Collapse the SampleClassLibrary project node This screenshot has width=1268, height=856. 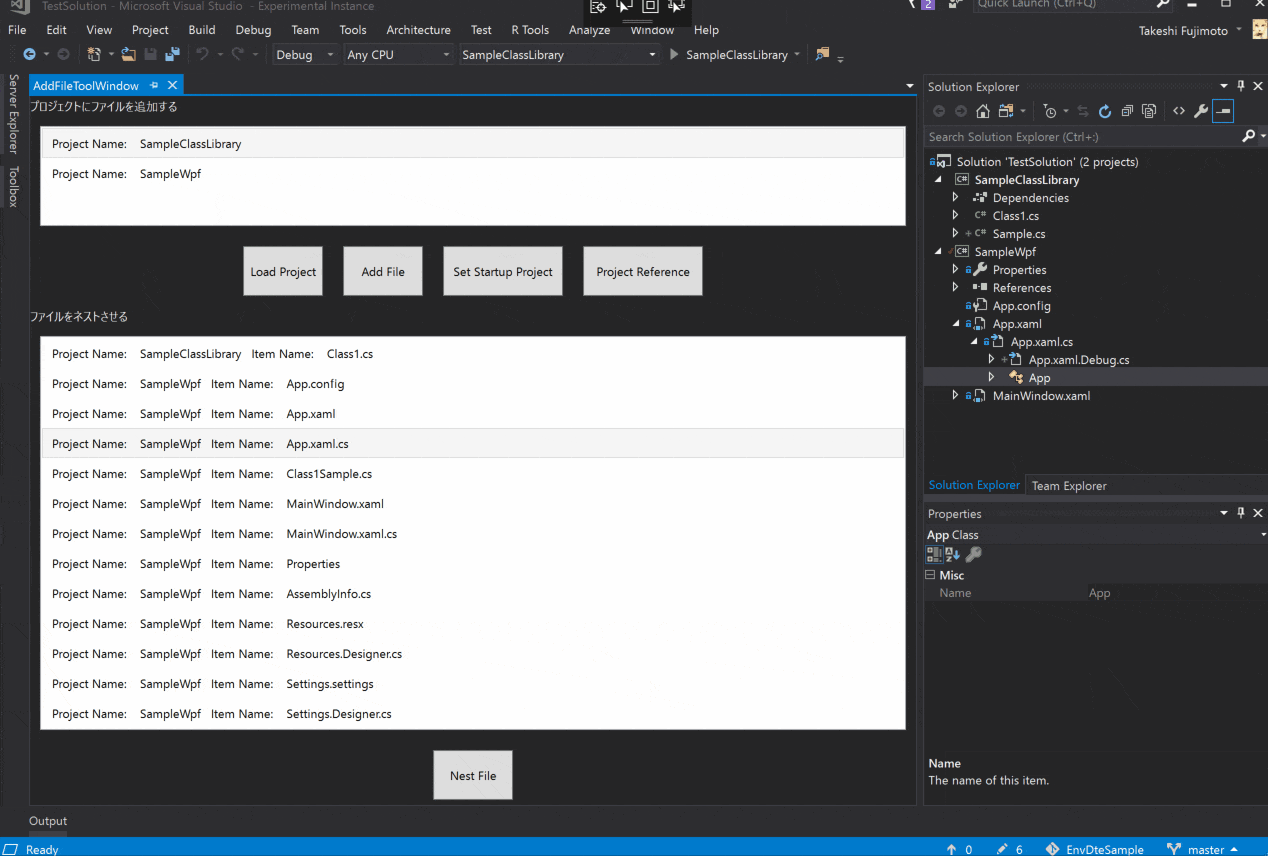(x=938, y=180)
